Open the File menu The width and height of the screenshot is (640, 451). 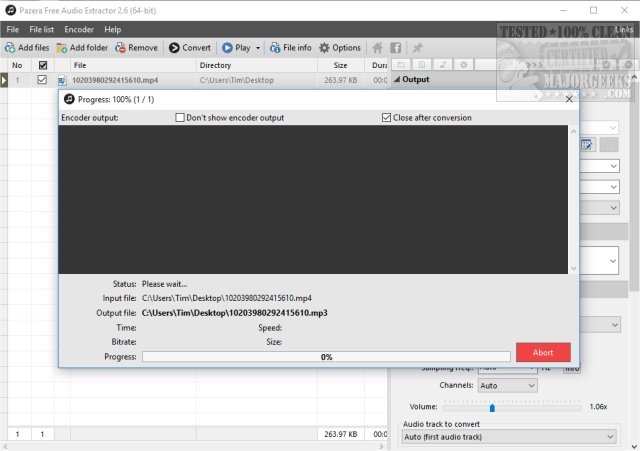point(13,29)
